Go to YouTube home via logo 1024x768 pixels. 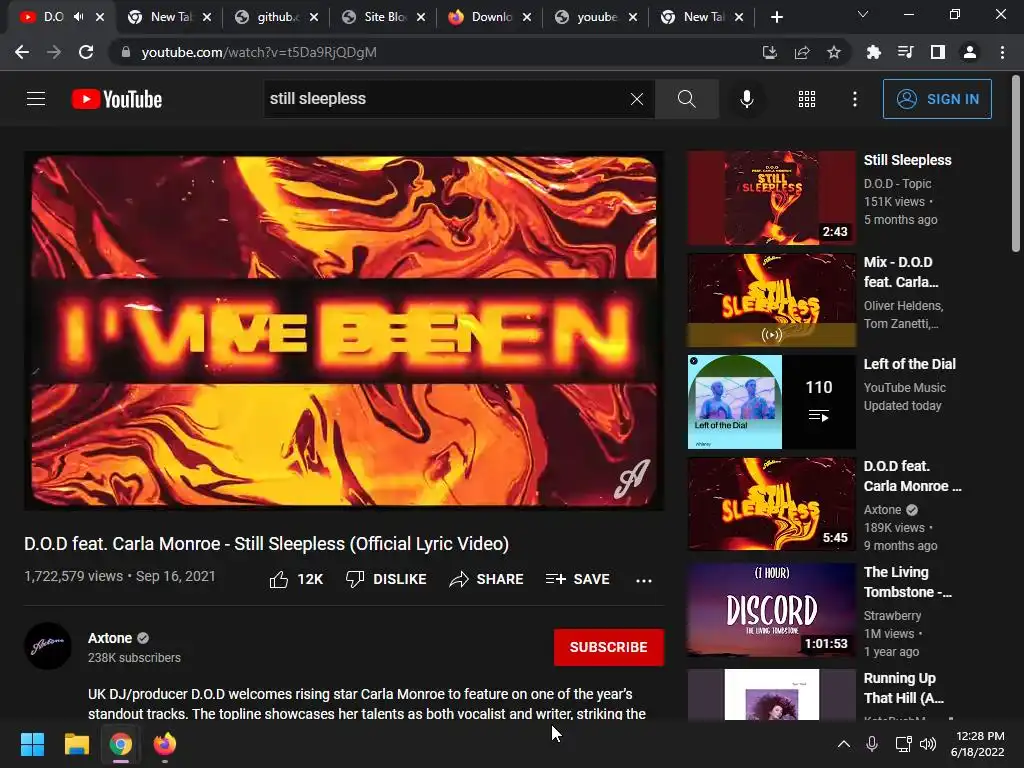pyautogui.click(x=117, y=99)
